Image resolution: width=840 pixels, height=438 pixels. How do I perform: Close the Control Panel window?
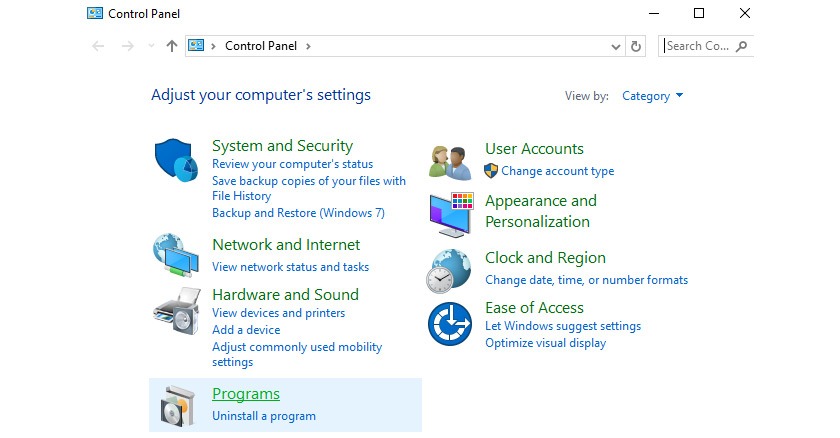click(x=745, y=13)
